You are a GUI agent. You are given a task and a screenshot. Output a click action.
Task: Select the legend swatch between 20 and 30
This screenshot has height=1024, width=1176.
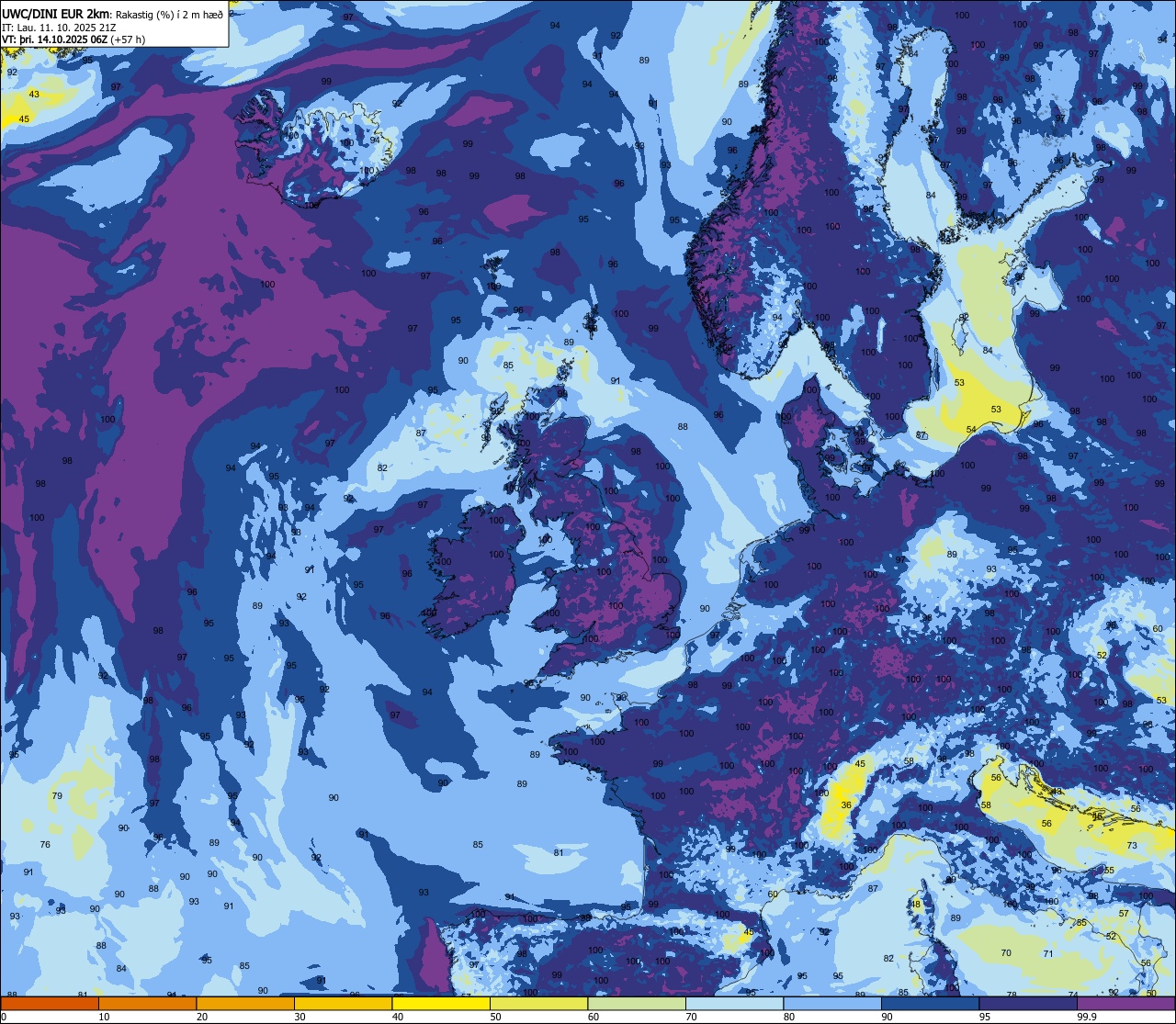pos(245,1003)
